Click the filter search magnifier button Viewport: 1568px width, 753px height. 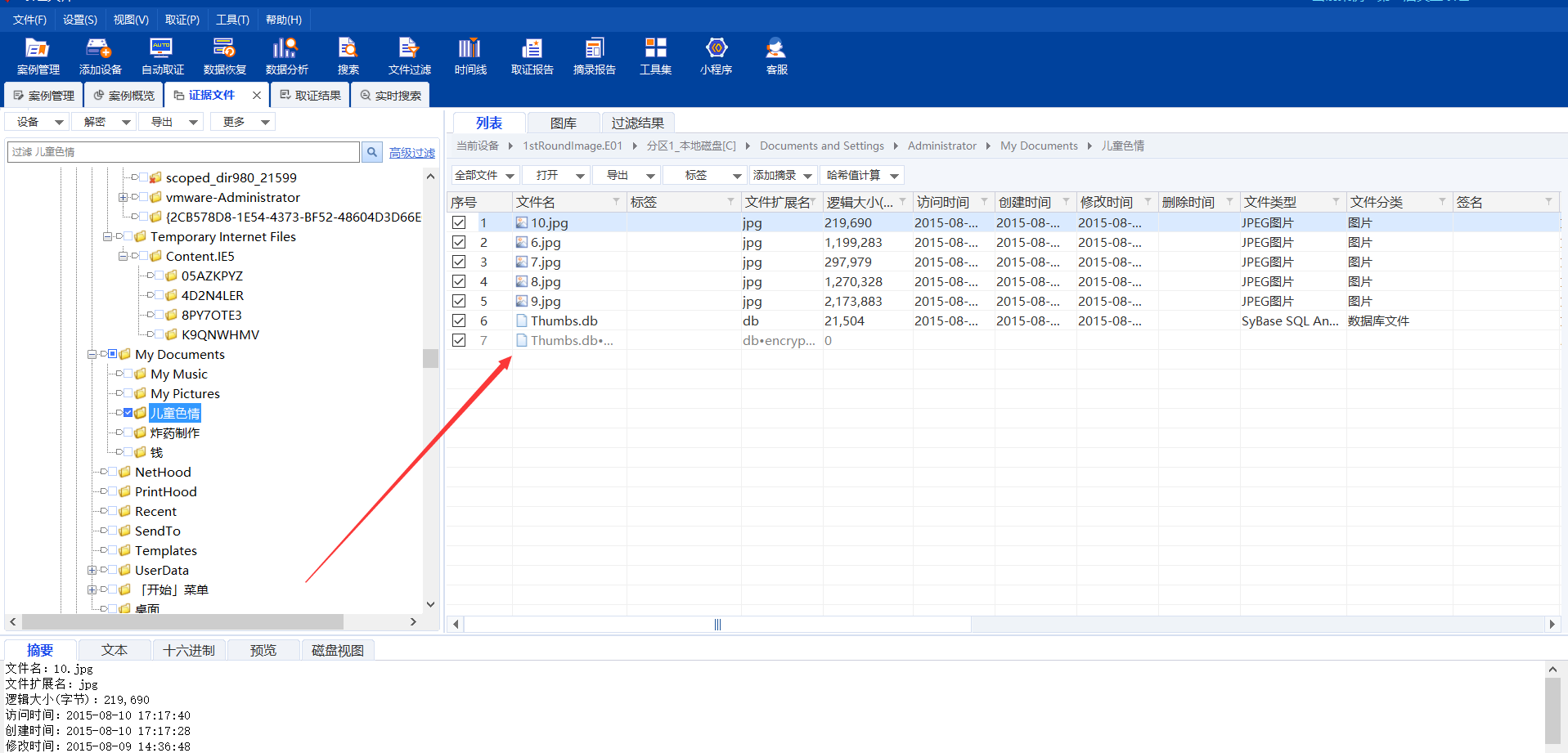372,152
